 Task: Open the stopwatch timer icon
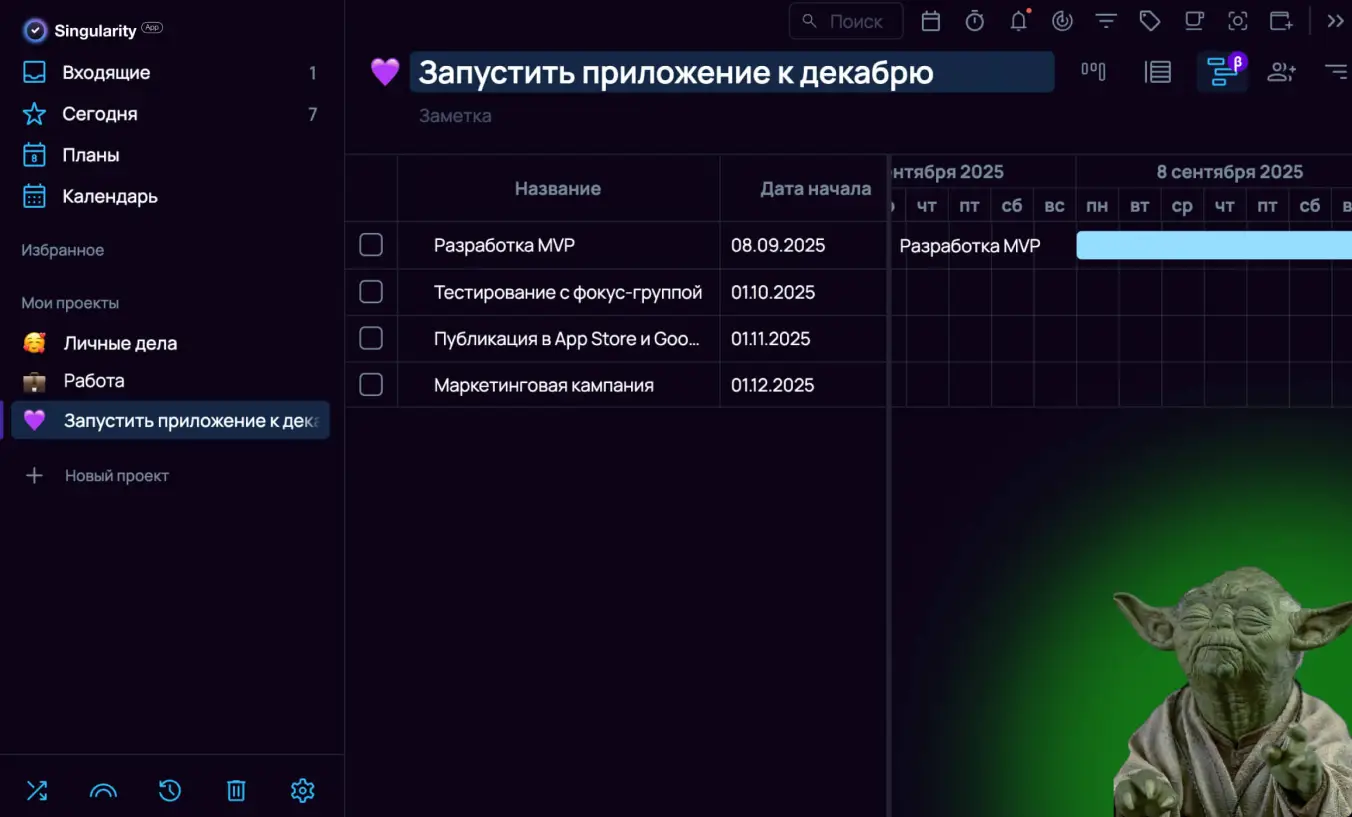(974, 21)
